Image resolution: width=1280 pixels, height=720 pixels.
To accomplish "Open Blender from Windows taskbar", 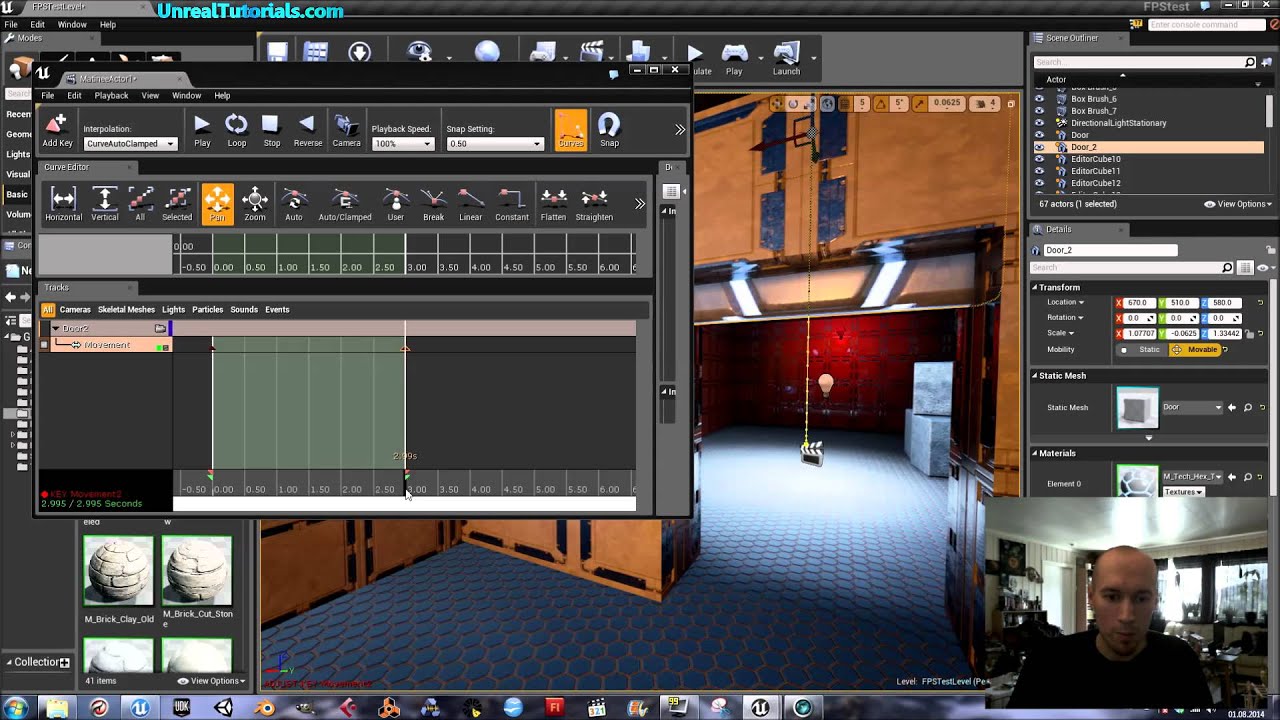I will click(263, 707).
